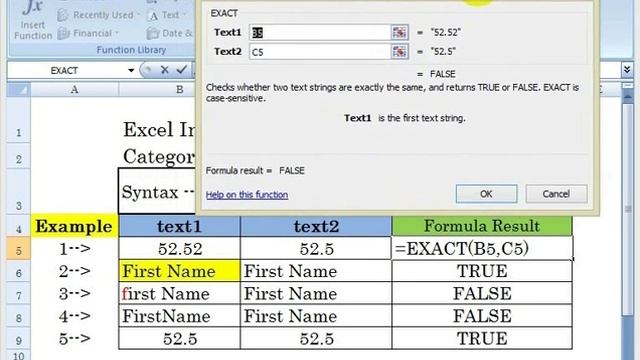The image size is (640, 360).
Task: Cancel the Function Arguments dialog
Action: pyautogui.click(x=556, y=194)
